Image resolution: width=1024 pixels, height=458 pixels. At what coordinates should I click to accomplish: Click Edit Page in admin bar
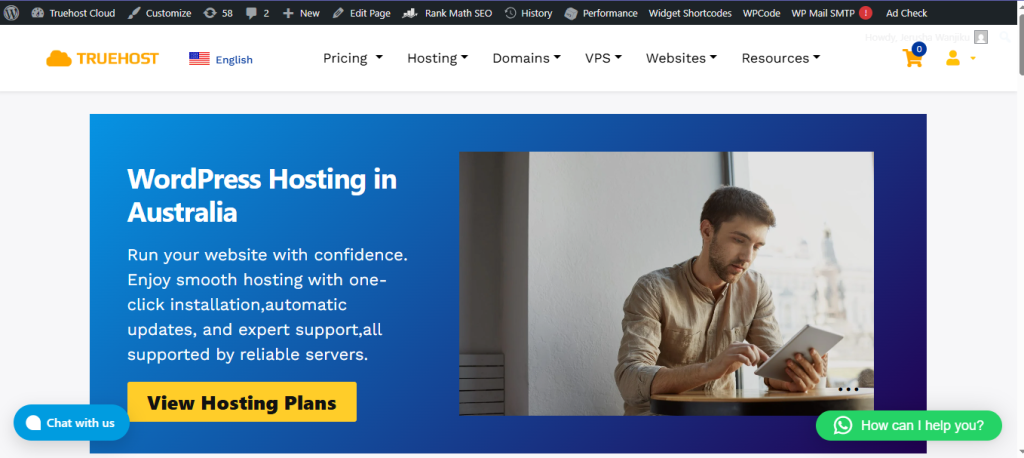tap(361, 12)
